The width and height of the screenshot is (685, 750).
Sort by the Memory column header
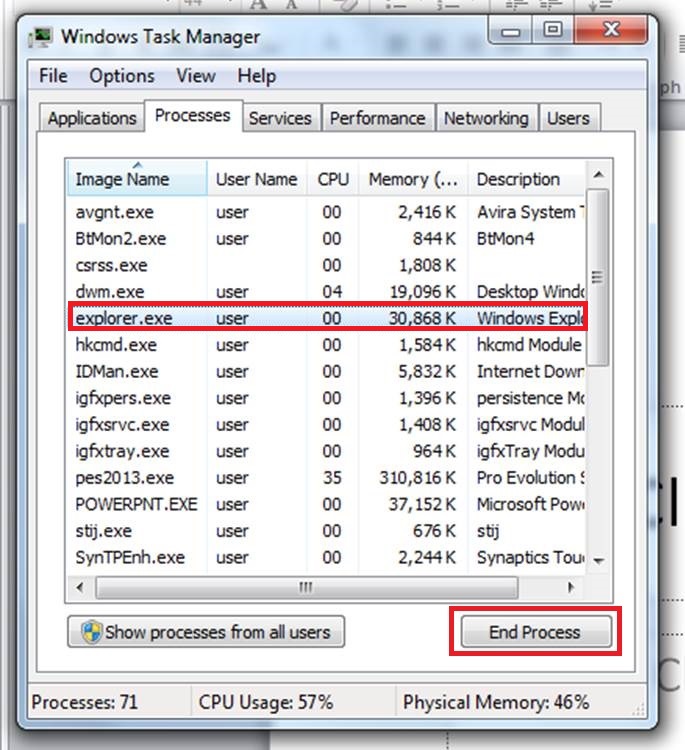(413, 178)
